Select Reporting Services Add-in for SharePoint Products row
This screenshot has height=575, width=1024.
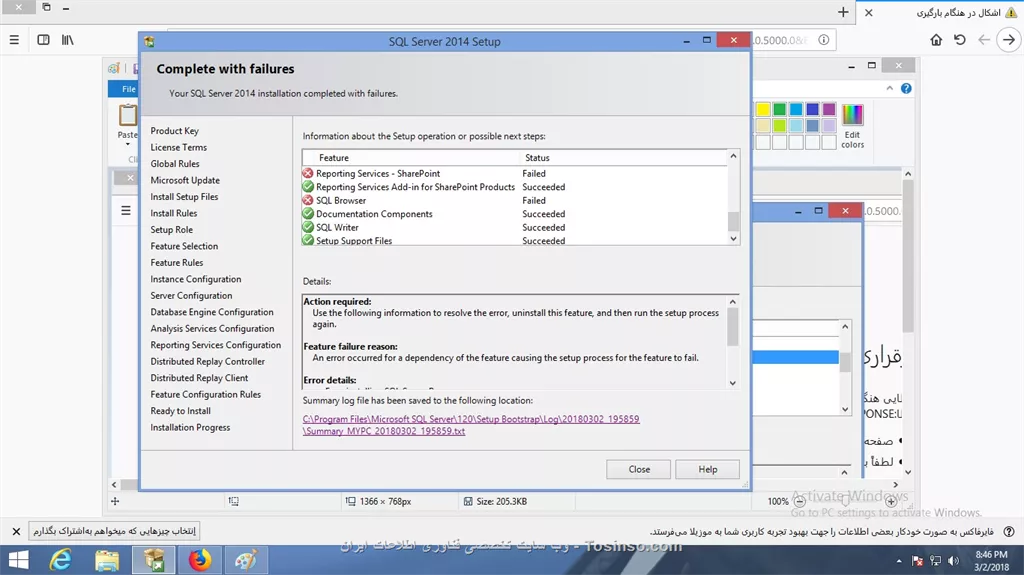click(x=514, y=187)
